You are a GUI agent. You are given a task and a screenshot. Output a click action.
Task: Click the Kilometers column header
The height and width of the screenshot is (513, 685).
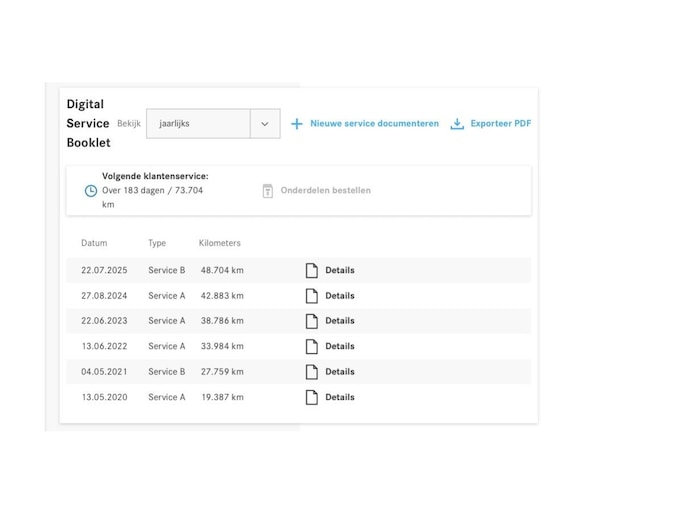tap(220, 243)
